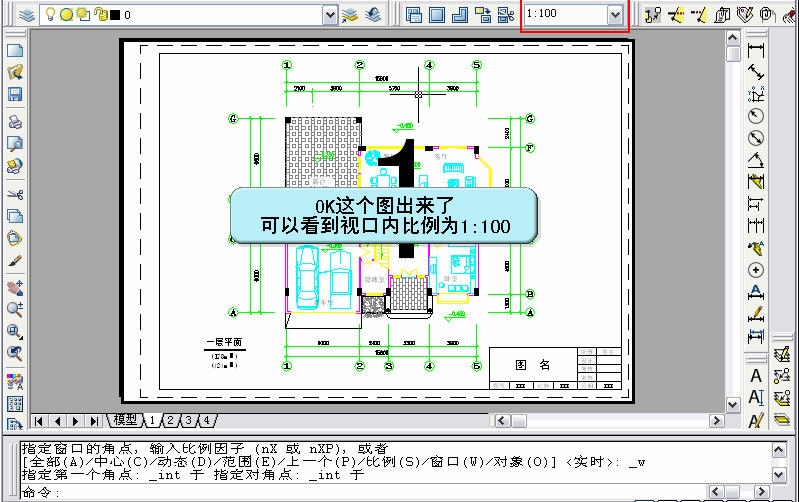The width and height of the screenshot is (799, 502).
Task: Toggle layer 0 on/off lightbulb
Action: (50, 14)
